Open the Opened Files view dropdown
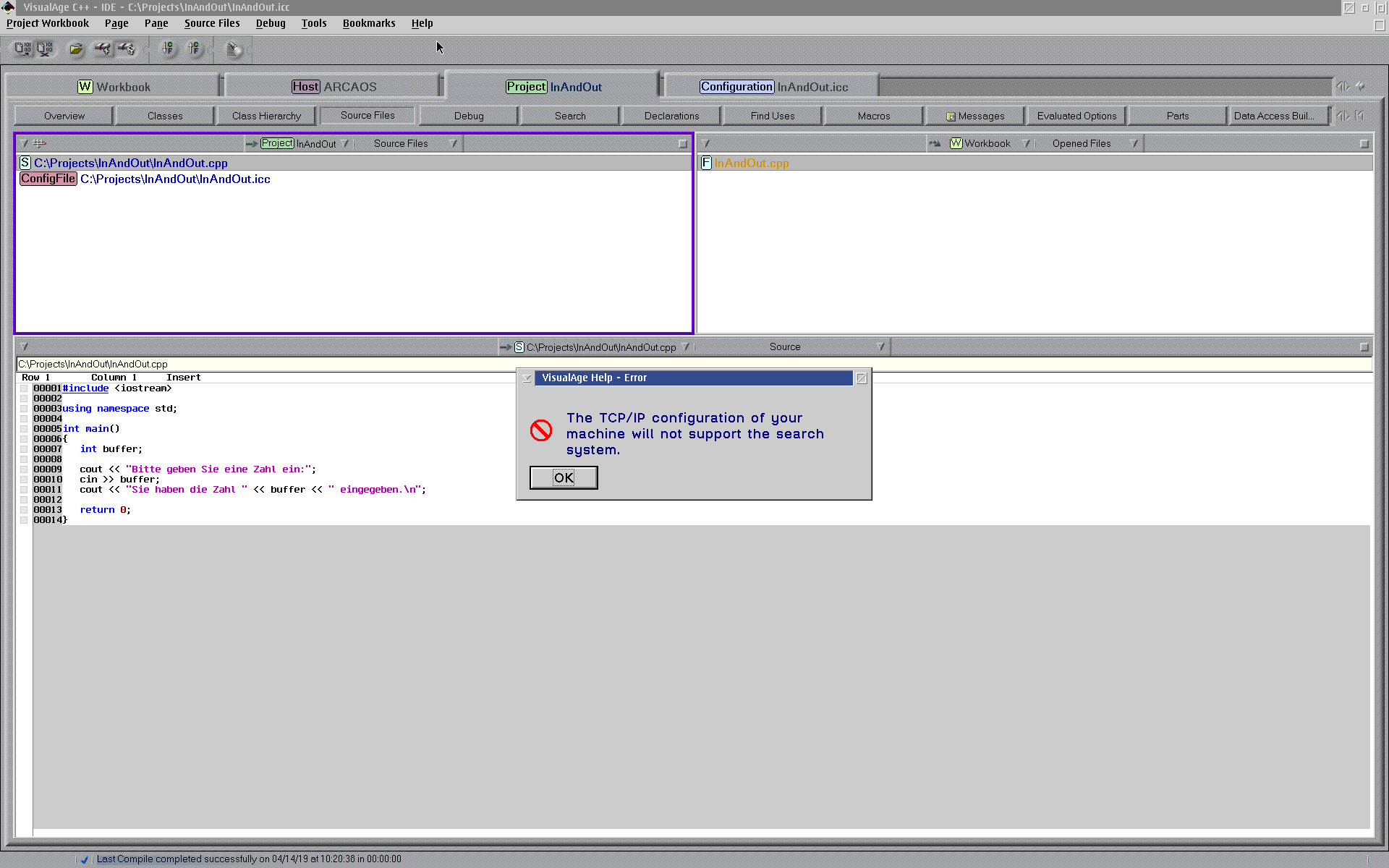The height and width of the screenshot is (868, 1389). tap(1134, 143)
